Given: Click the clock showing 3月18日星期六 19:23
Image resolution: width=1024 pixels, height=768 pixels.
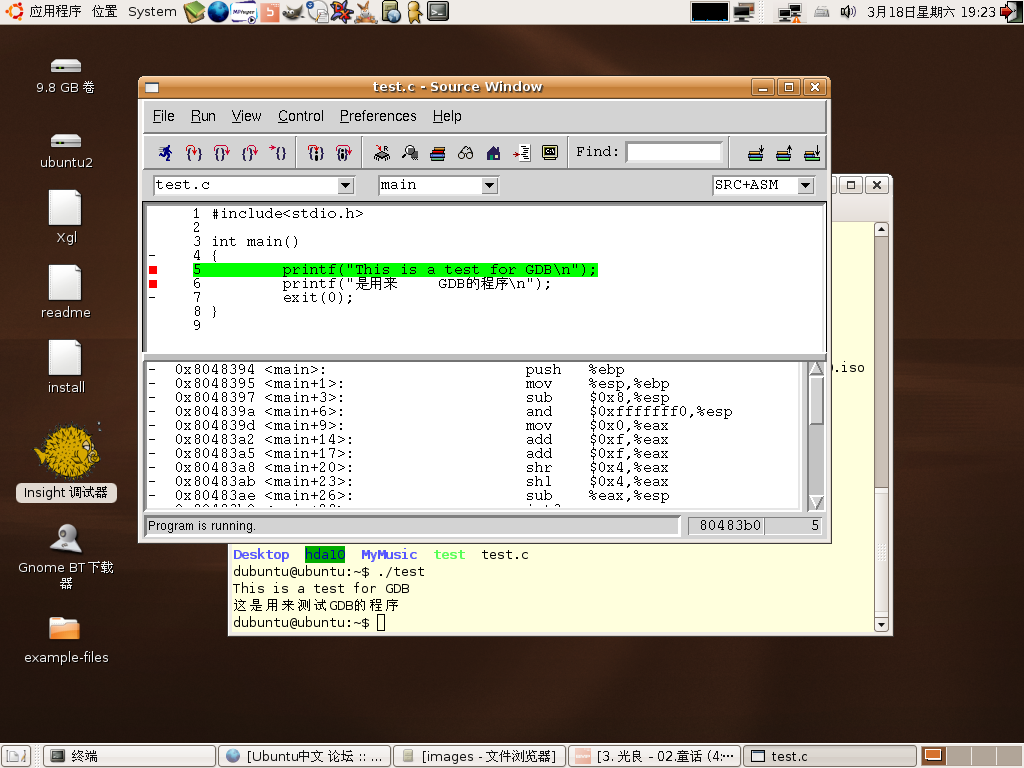Looking at the screenshot, I should click(931, 12).
